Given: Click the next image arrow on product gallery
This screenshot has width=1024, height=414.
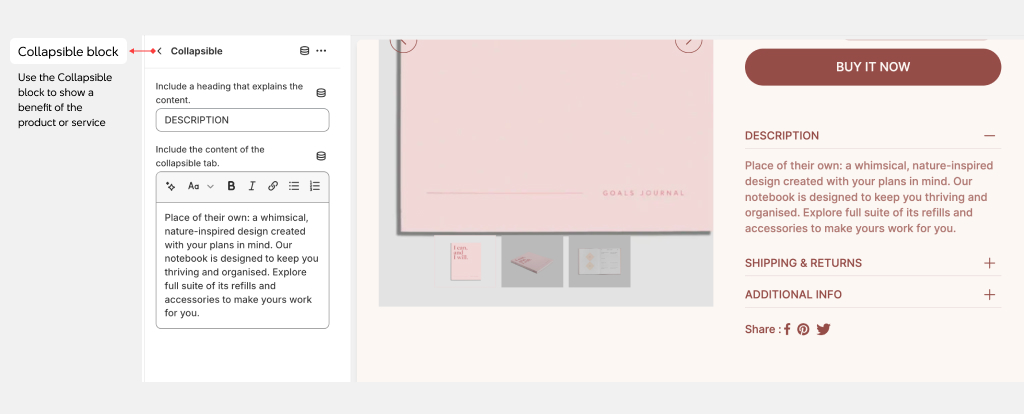Looking at the screenshot, I should pos(688,41).
